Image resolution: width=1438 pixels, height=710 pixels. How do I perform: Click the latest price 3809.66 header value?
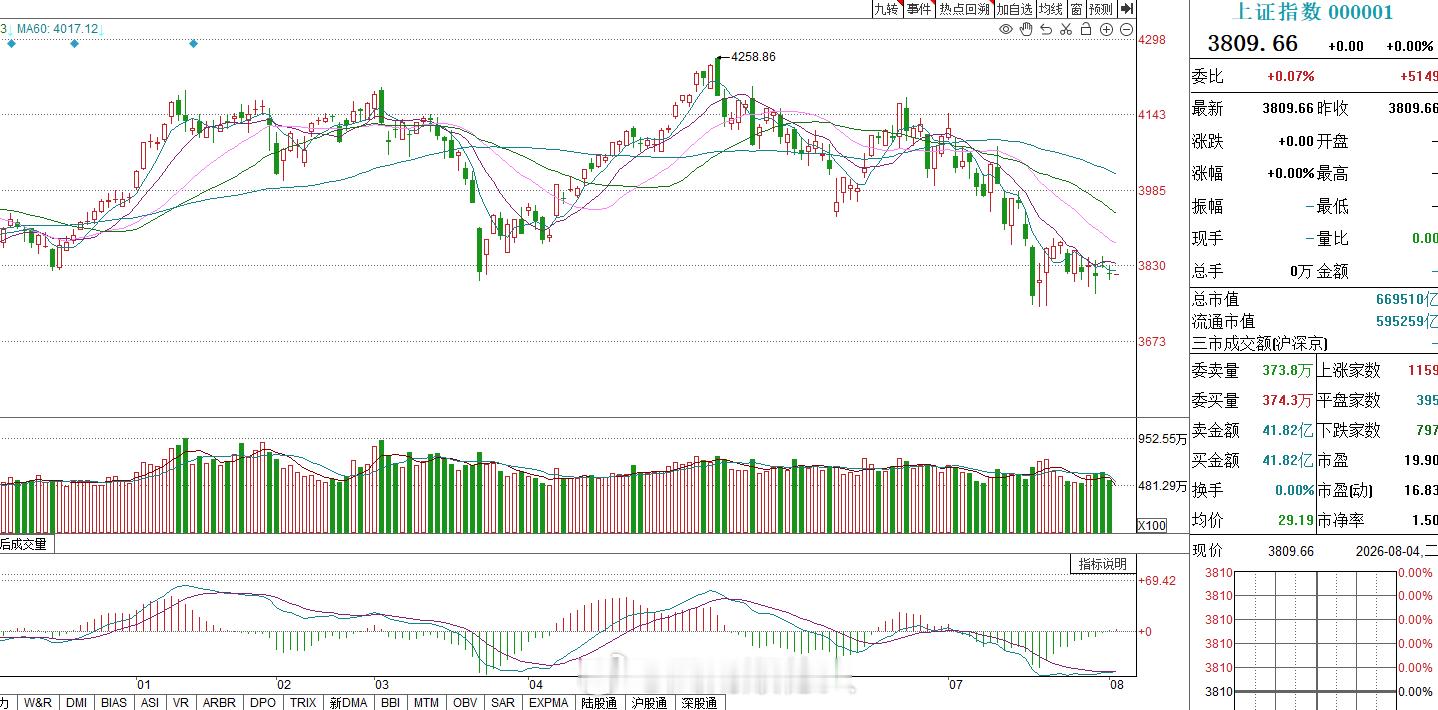[1253, 44]
